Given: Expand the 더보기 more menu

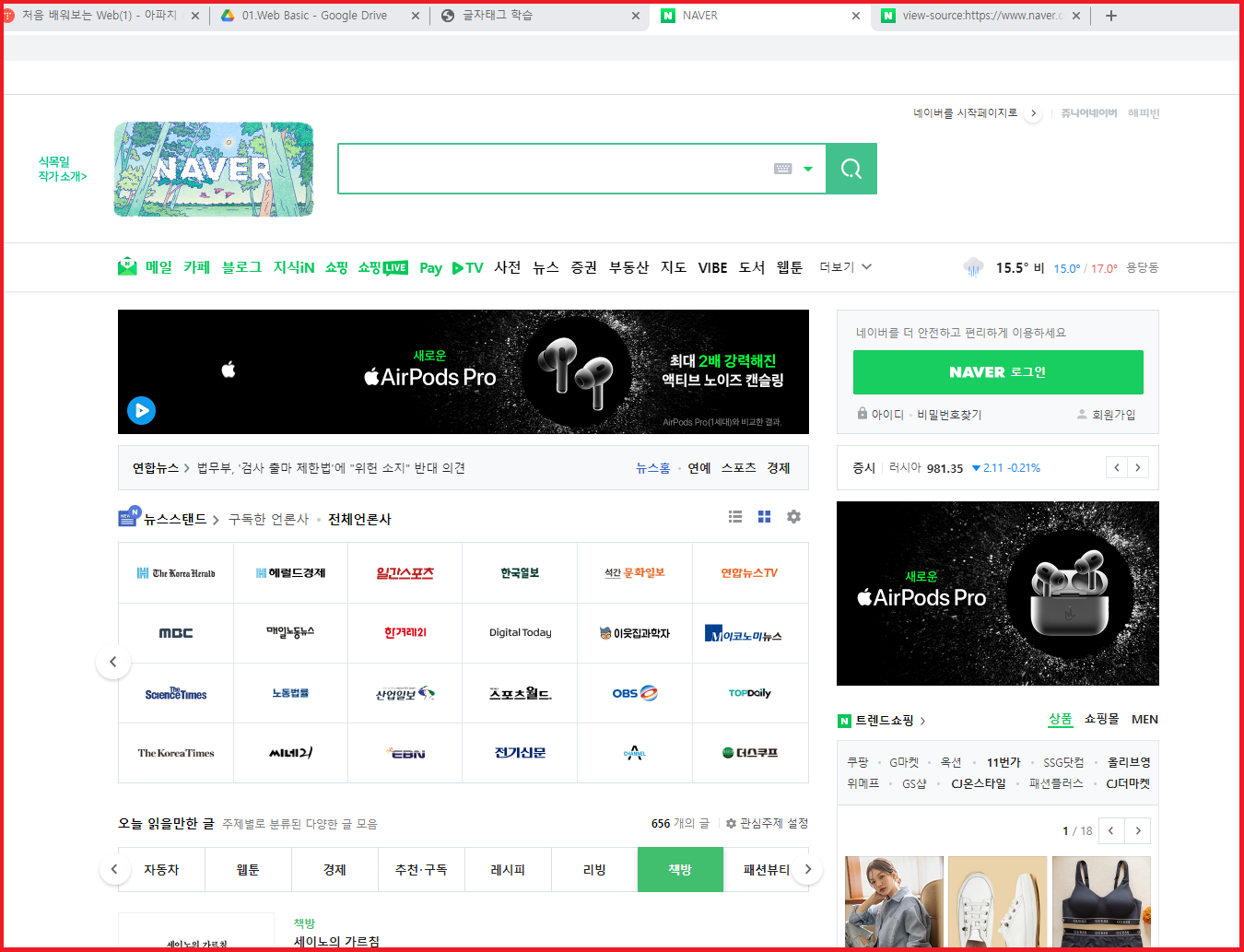Looking at the screenshot, I should pyautogui.click(x=845, y=267).
